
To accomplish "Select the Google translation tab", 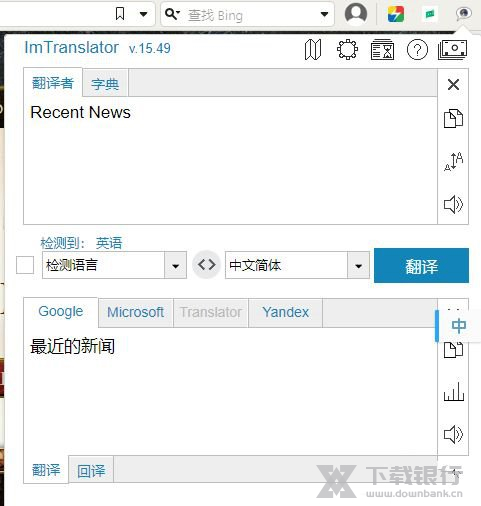I will click(x=61, y=312).
